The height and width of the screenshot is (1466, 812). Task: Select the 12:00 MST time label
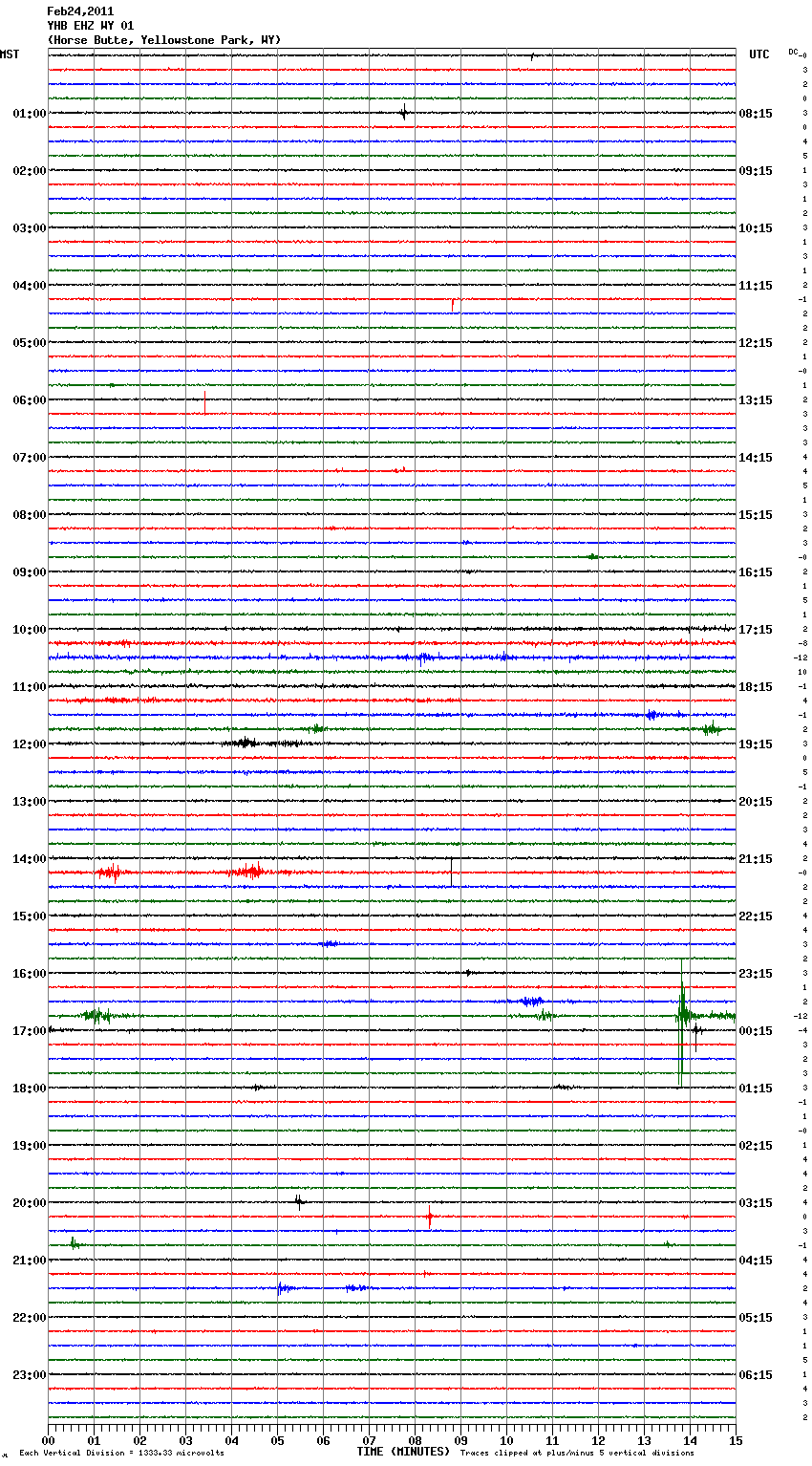(30, 744)
